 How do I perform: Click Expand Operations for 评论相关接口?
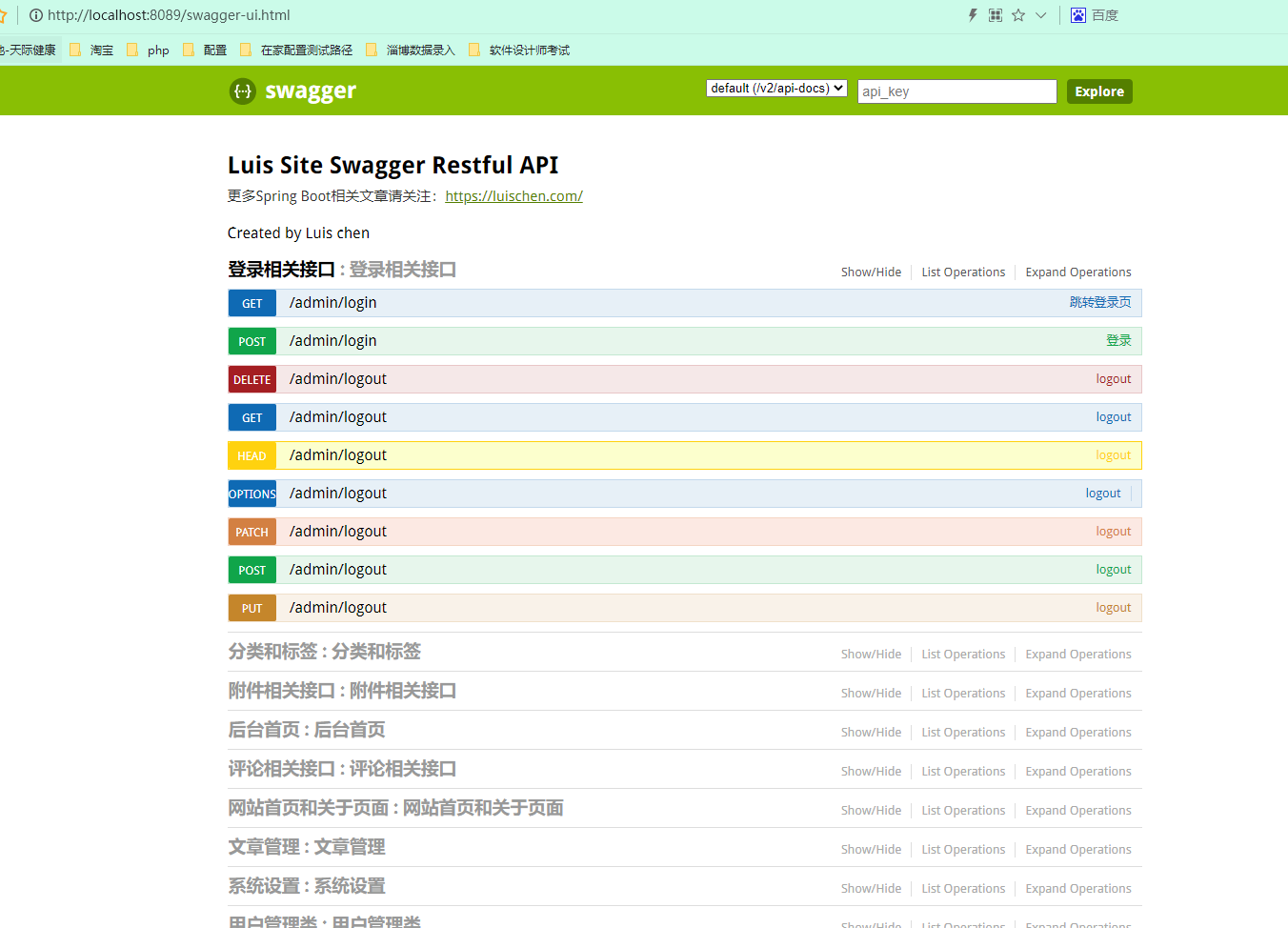(1078, 772)
